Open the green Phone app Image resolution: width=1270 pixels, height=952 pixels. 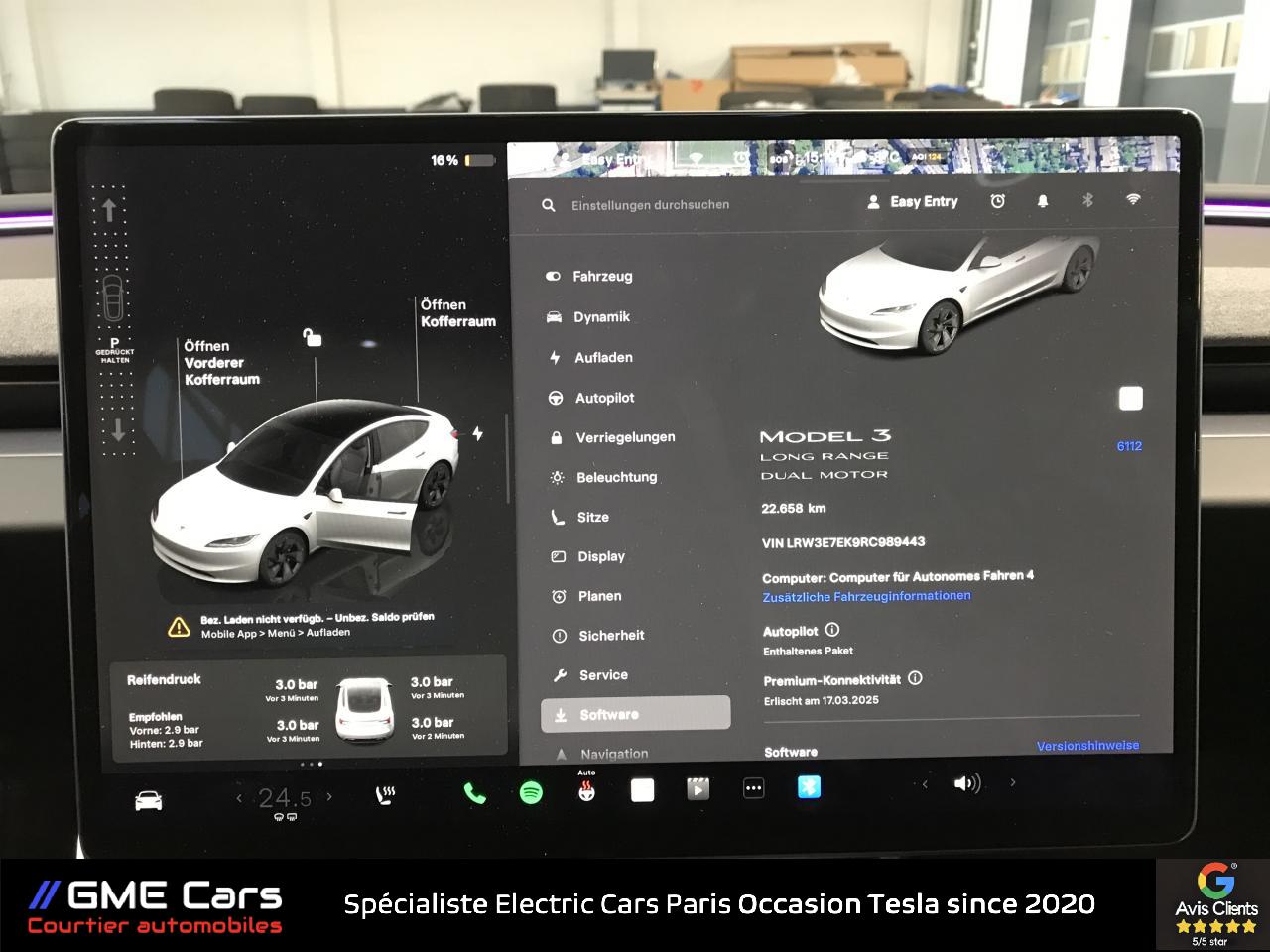click(475, 793)
